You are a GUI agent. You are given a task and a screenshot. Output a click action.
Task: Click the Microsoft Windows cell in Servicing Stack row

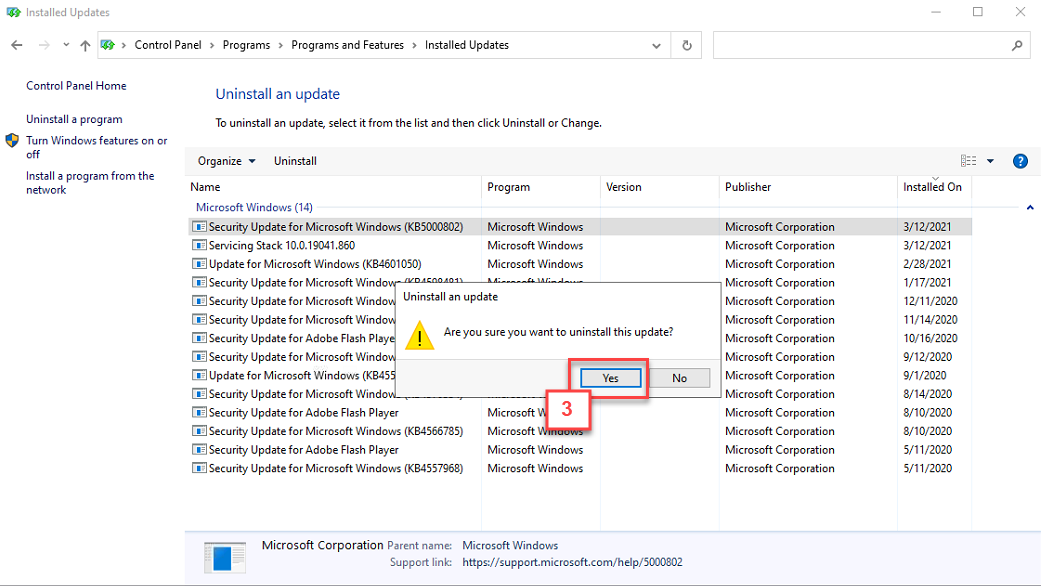coord(535,246)
